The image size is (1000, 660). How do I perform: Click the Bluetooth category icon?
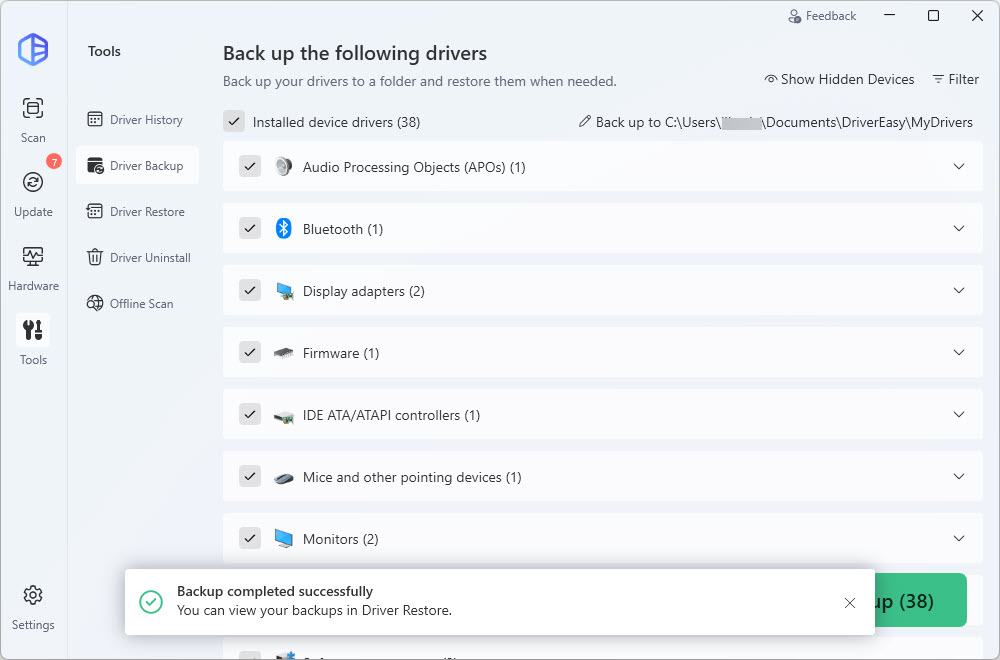tap(283, 229)
